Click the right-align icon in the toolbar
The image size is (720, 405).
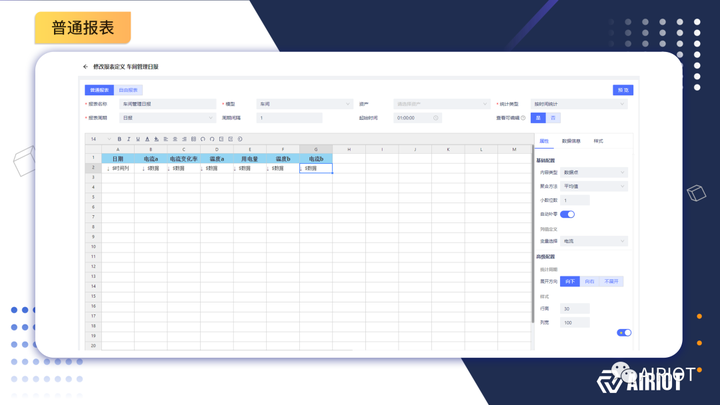184,139
